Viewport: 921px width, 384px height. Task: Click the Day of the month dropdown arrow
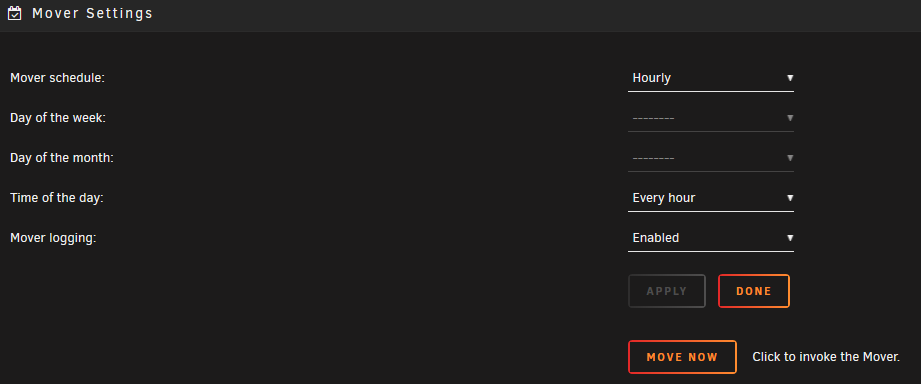(790, 158)
